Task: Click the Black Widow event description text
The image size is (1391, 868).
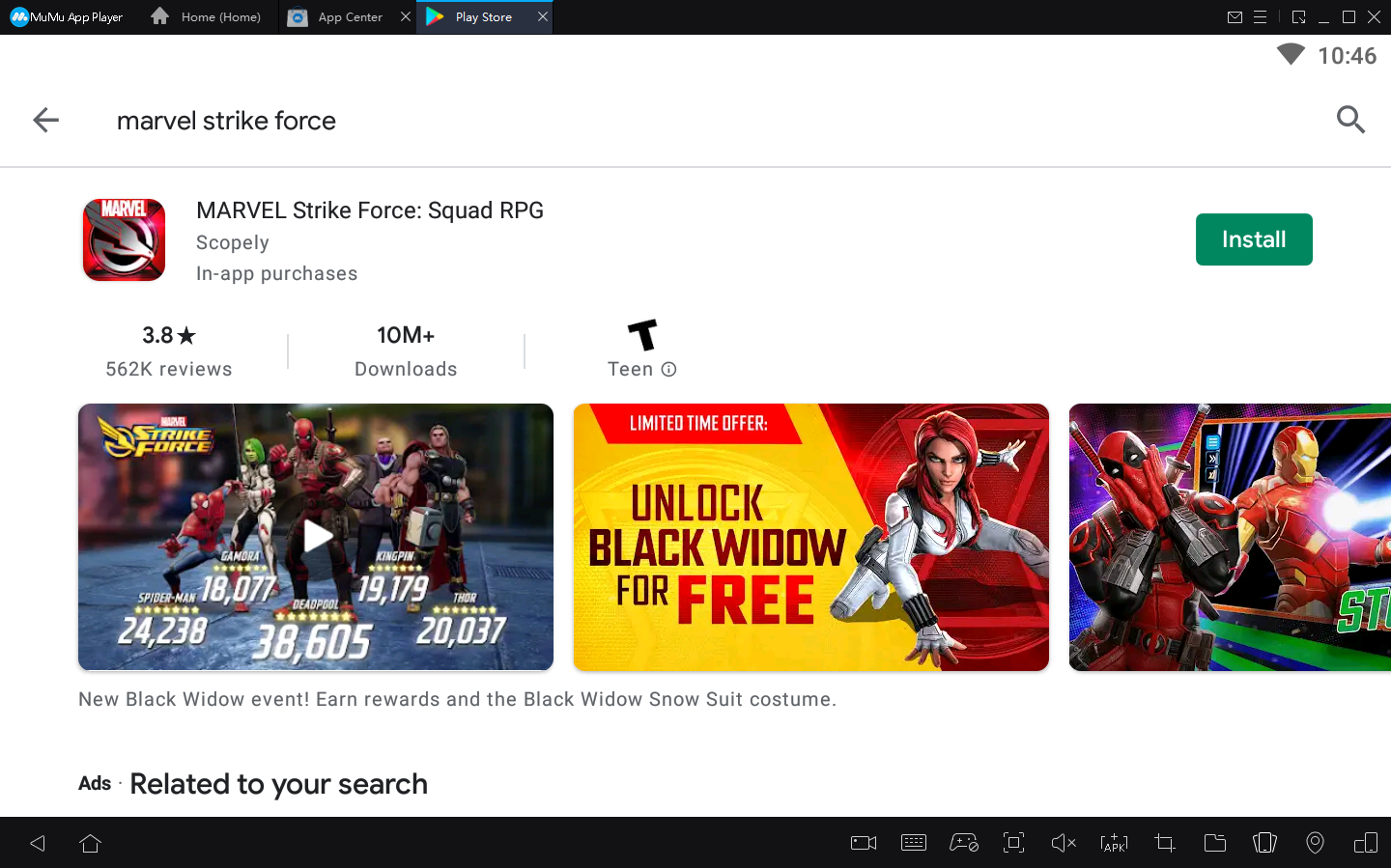Action: point(458,699)
